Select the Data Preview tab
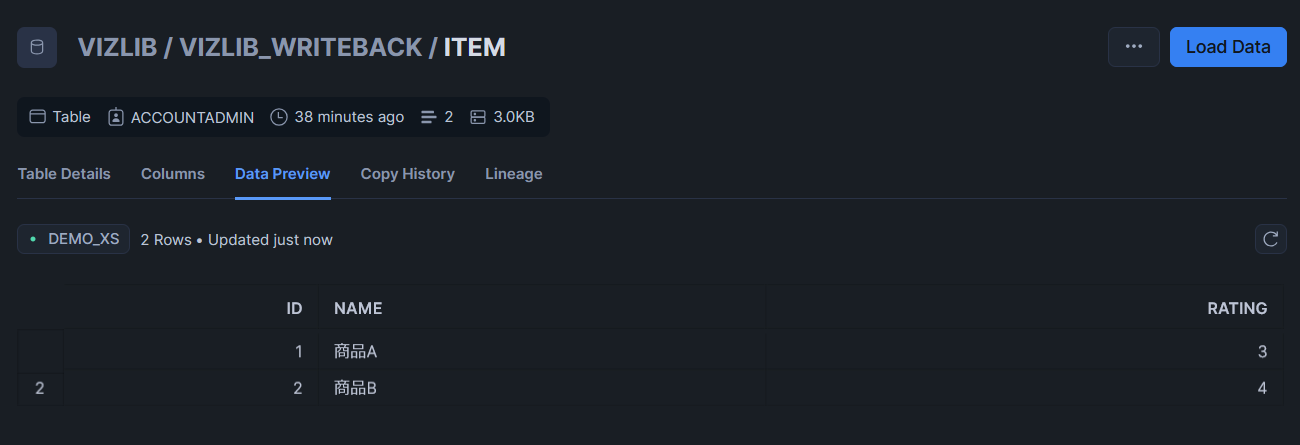This screenshot has width=1300, height=445. point(282,174)
